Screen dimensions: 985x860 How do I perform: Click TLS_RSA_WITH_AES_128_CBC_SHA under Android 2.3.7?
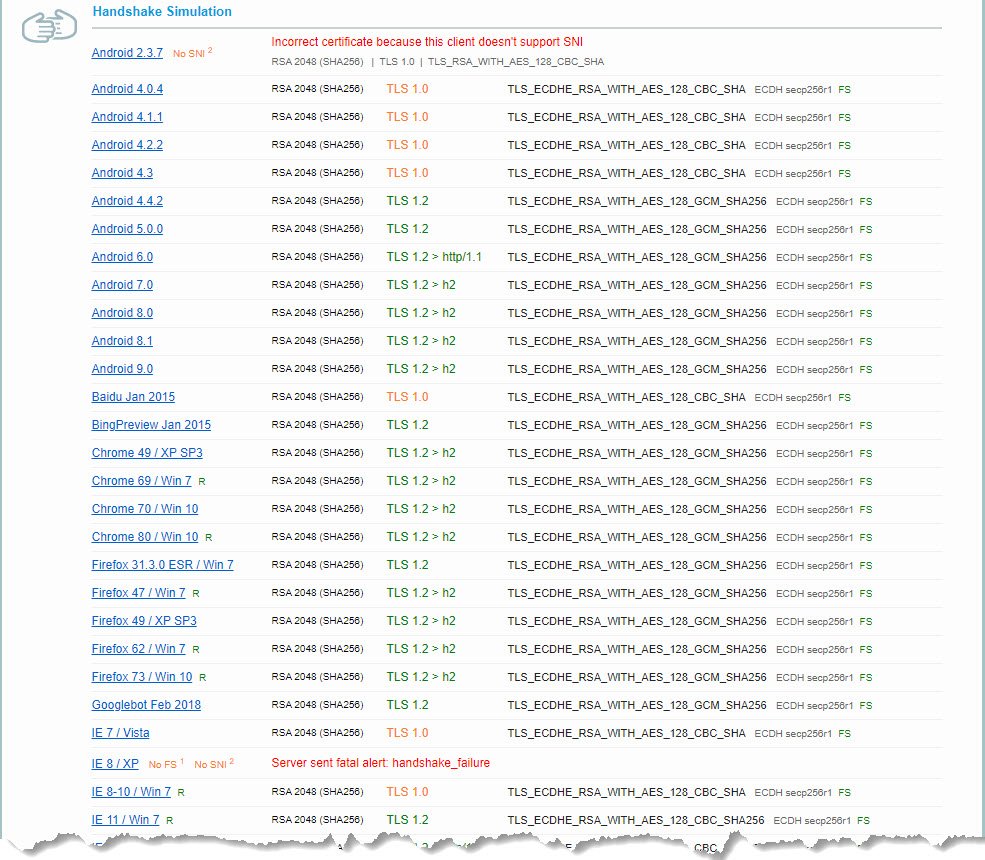[516, 62]
